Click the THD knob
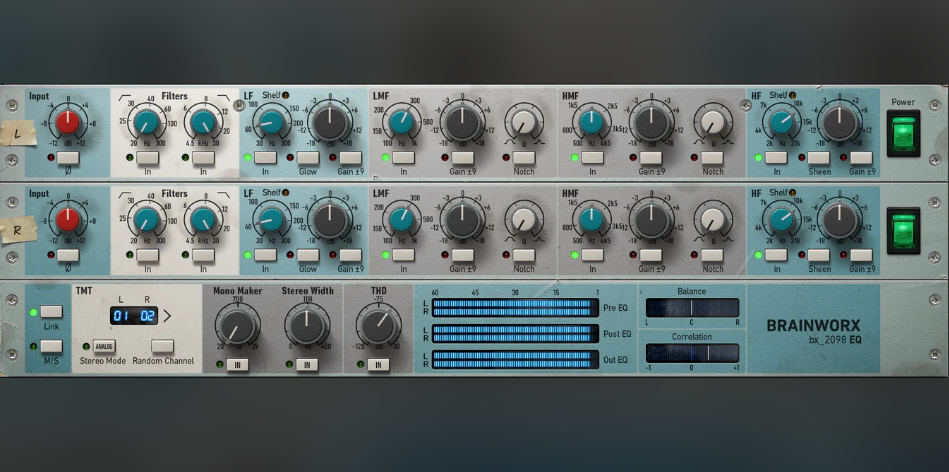Viewport: 949px width, 472px height. (x=378, y=326)
